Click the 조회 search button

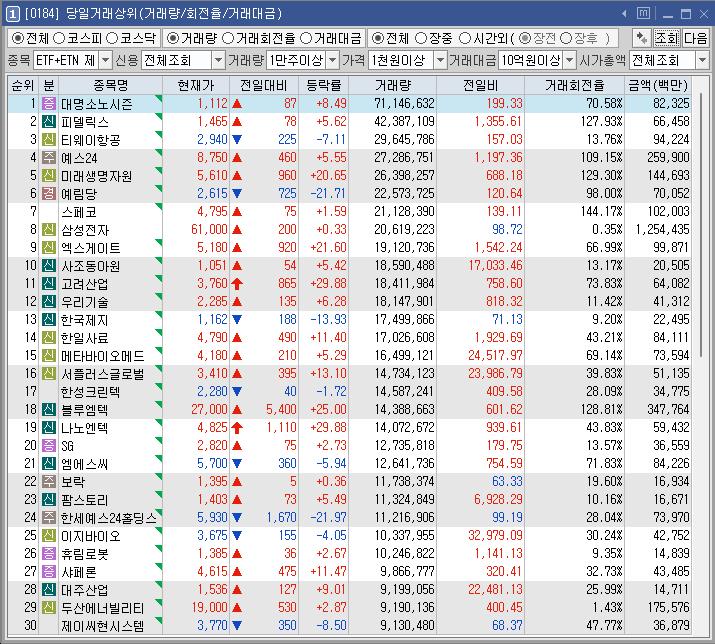pyautogui.click(x=667, y=38)
